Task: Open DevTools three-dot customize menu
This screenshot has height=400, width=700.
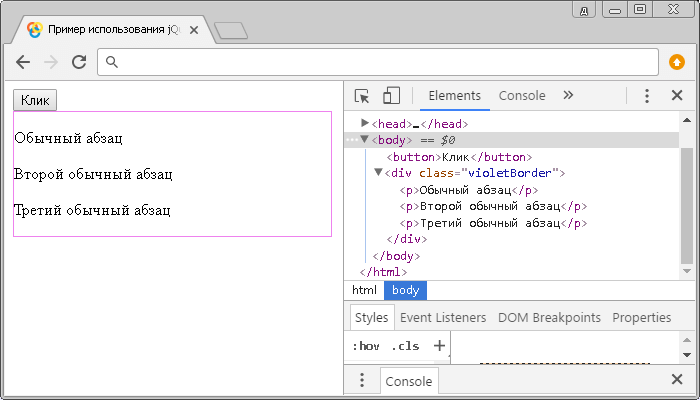Action: tap(646, 96)
